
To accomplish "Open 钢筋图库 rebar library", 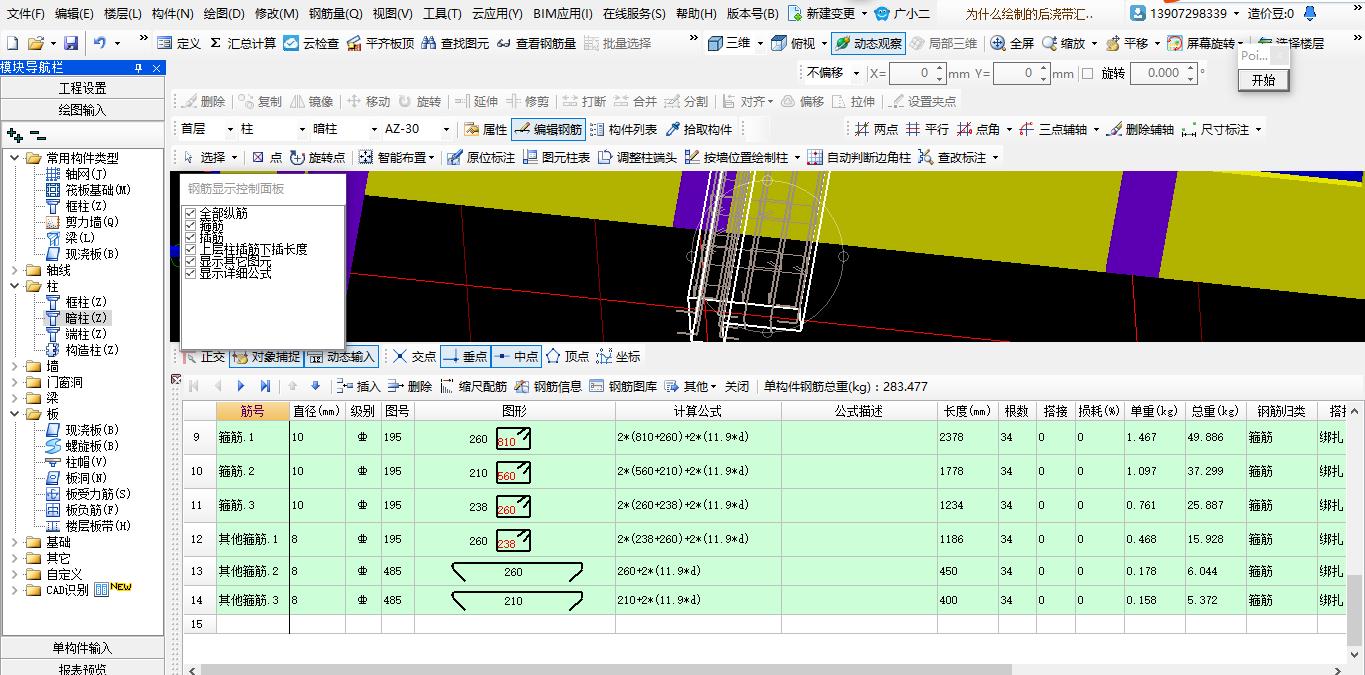I will pos(623,386).
